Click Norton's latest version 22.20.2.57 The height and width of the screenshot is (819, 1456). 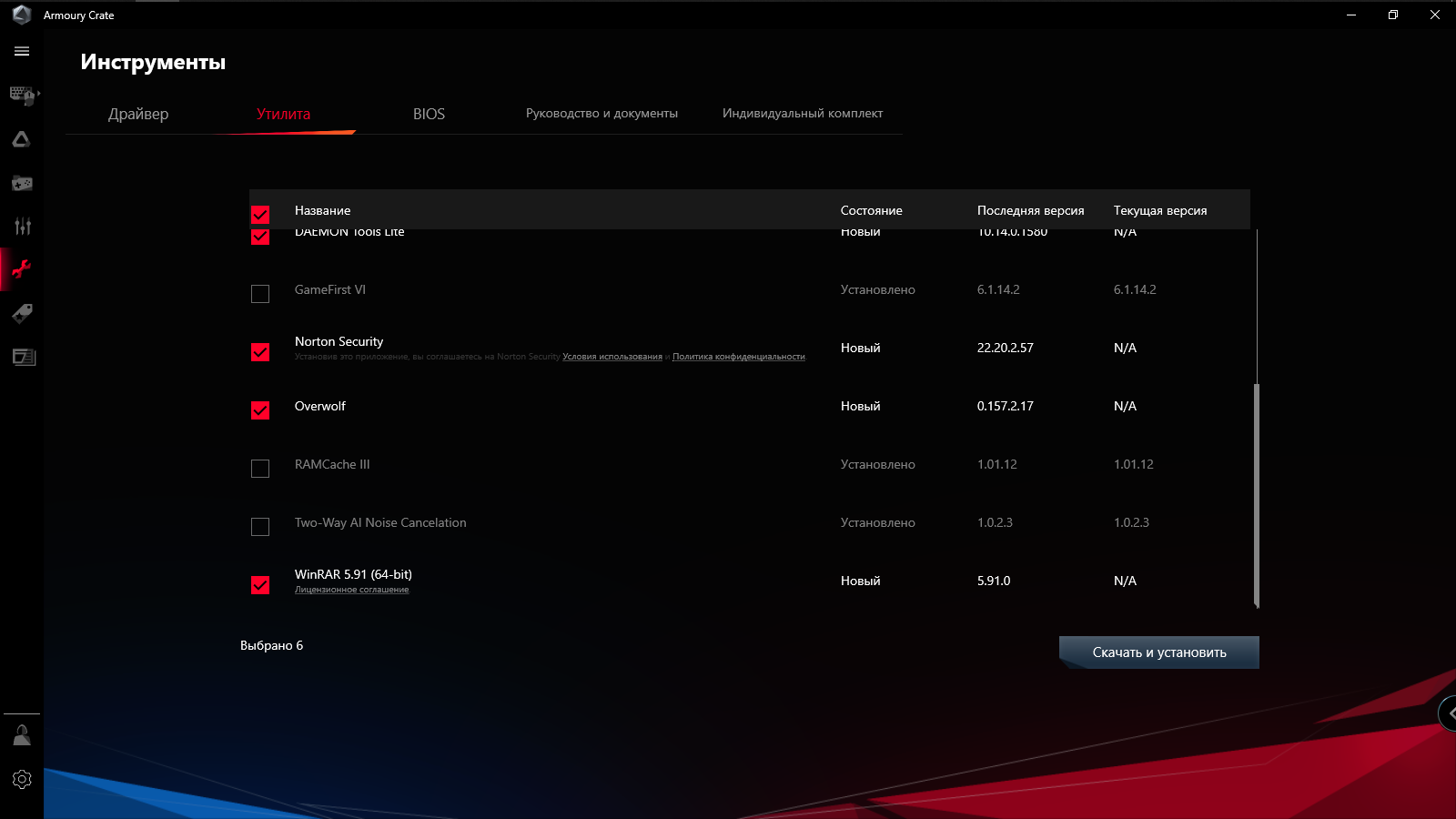1006,348
